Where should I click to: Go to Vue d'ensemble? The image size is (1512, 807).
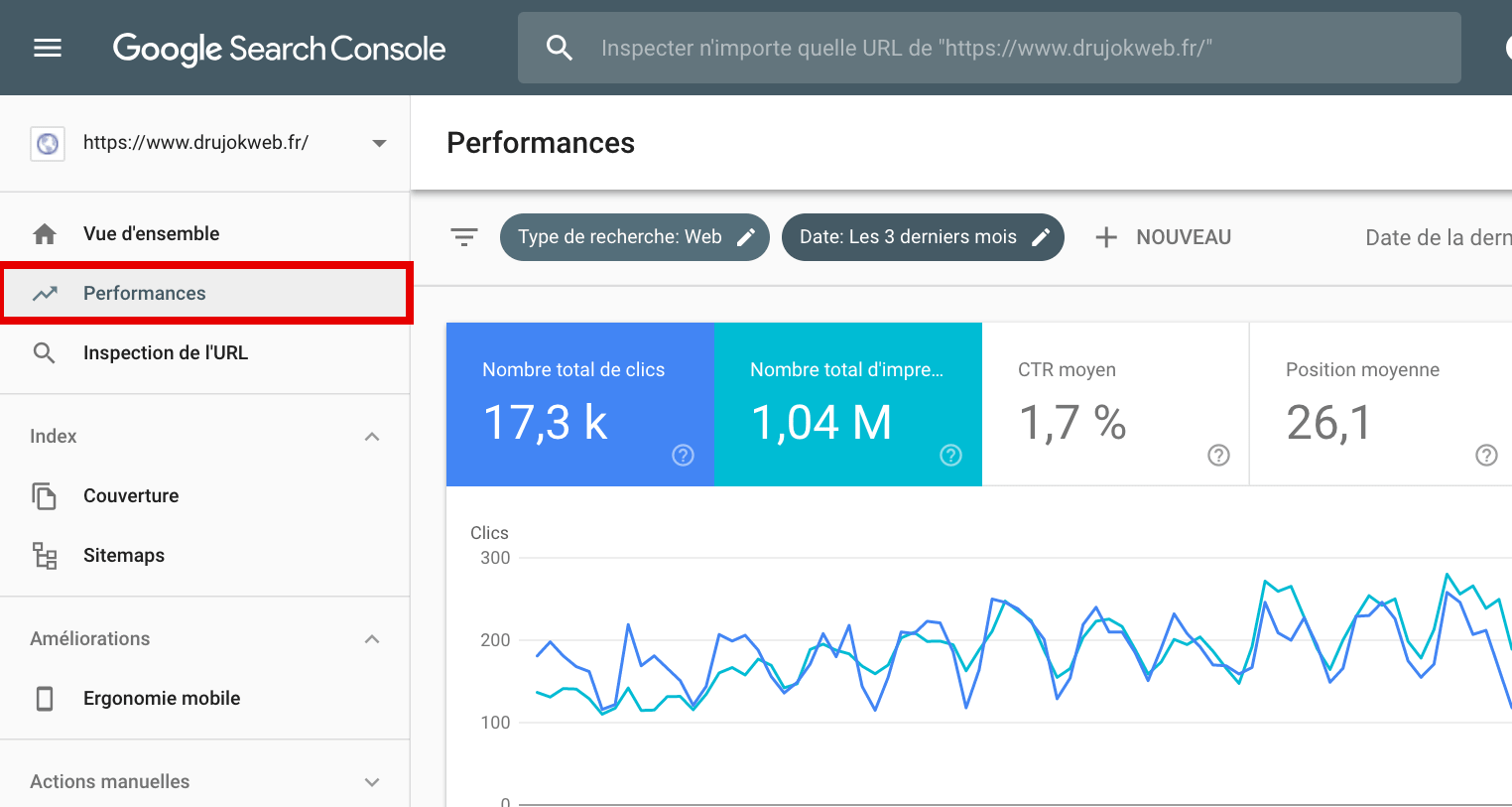(205, 234)
